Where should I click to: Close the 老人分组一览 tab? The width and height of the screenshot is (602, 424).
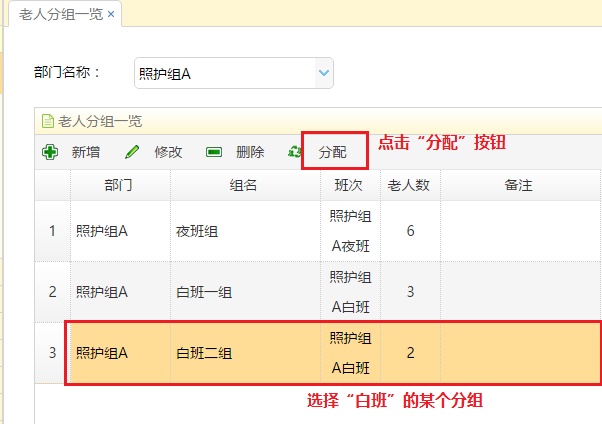point(111,14)
